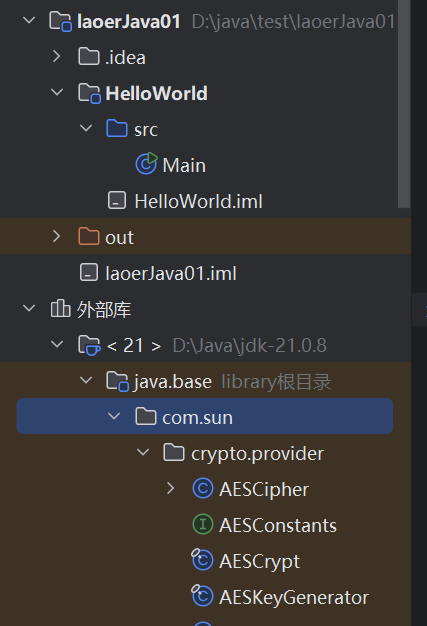427x626 pixels.
Task: Click the crypto.provider package folder icon
Action: [x=174, y=453]
